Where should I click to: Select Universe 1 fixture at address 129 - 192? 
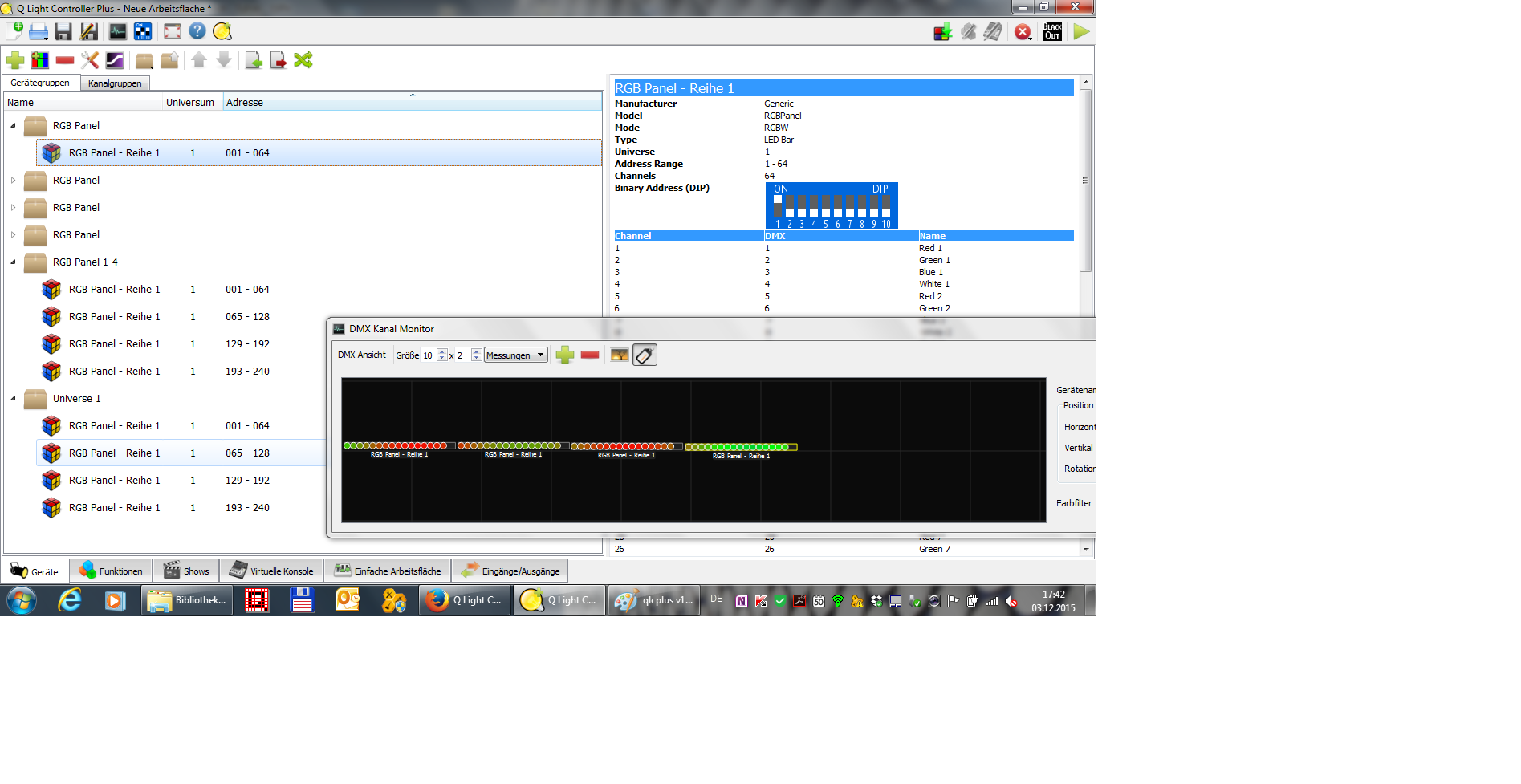[x=181, y=481]
